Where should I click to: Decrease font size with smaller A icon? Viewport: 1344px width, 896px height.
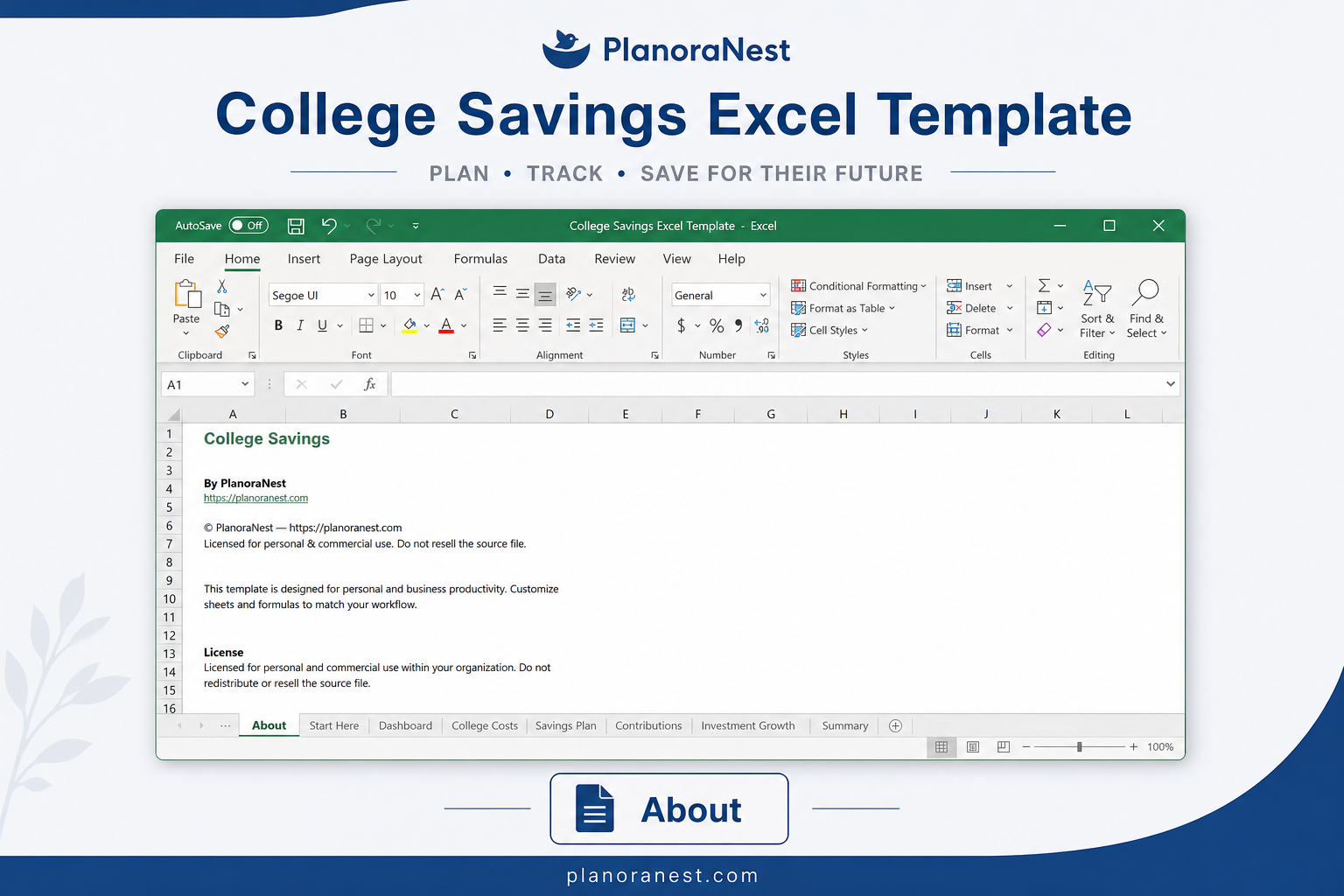460,295
